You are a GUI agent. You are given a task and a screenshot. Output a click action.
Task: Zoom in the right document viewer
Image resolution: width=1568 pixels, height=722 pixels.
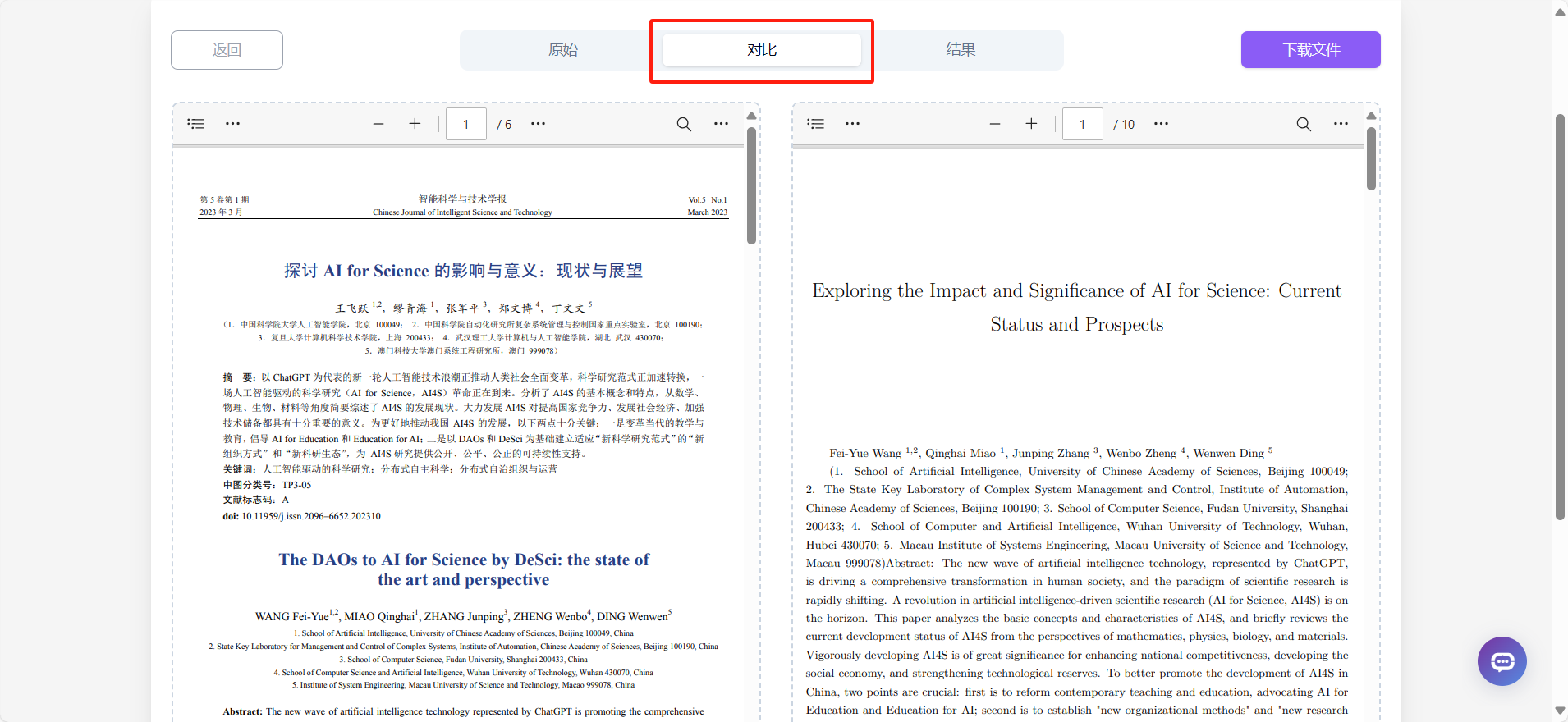pos(1031,124)
